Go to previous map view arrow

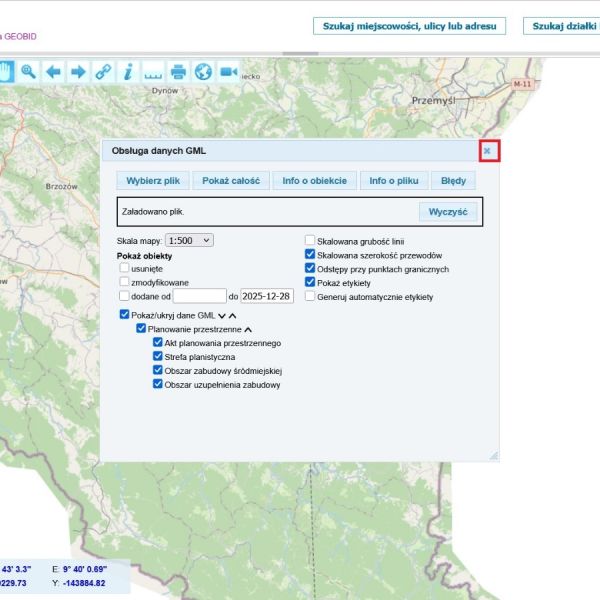(53, 71)
